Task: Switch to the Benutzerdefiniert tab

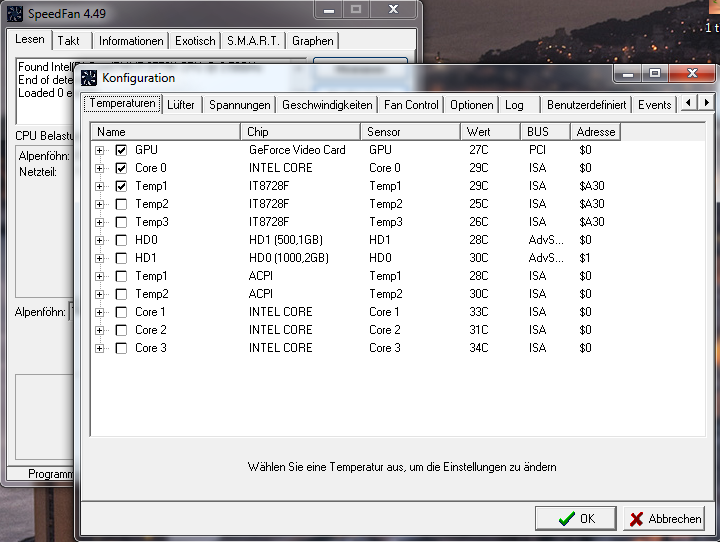Action: [x=586, y=105]
